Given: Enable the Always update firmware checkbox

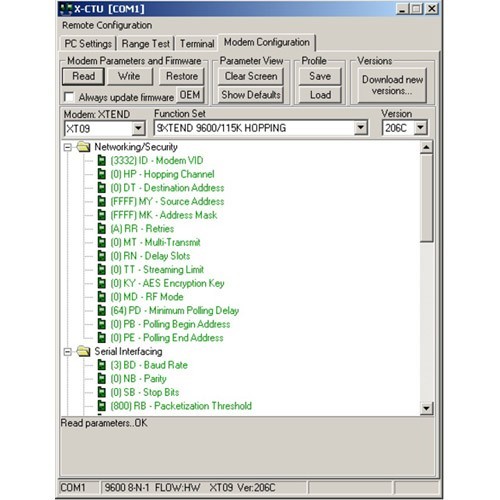Looking at the screenshot, I should coord(69,97).
